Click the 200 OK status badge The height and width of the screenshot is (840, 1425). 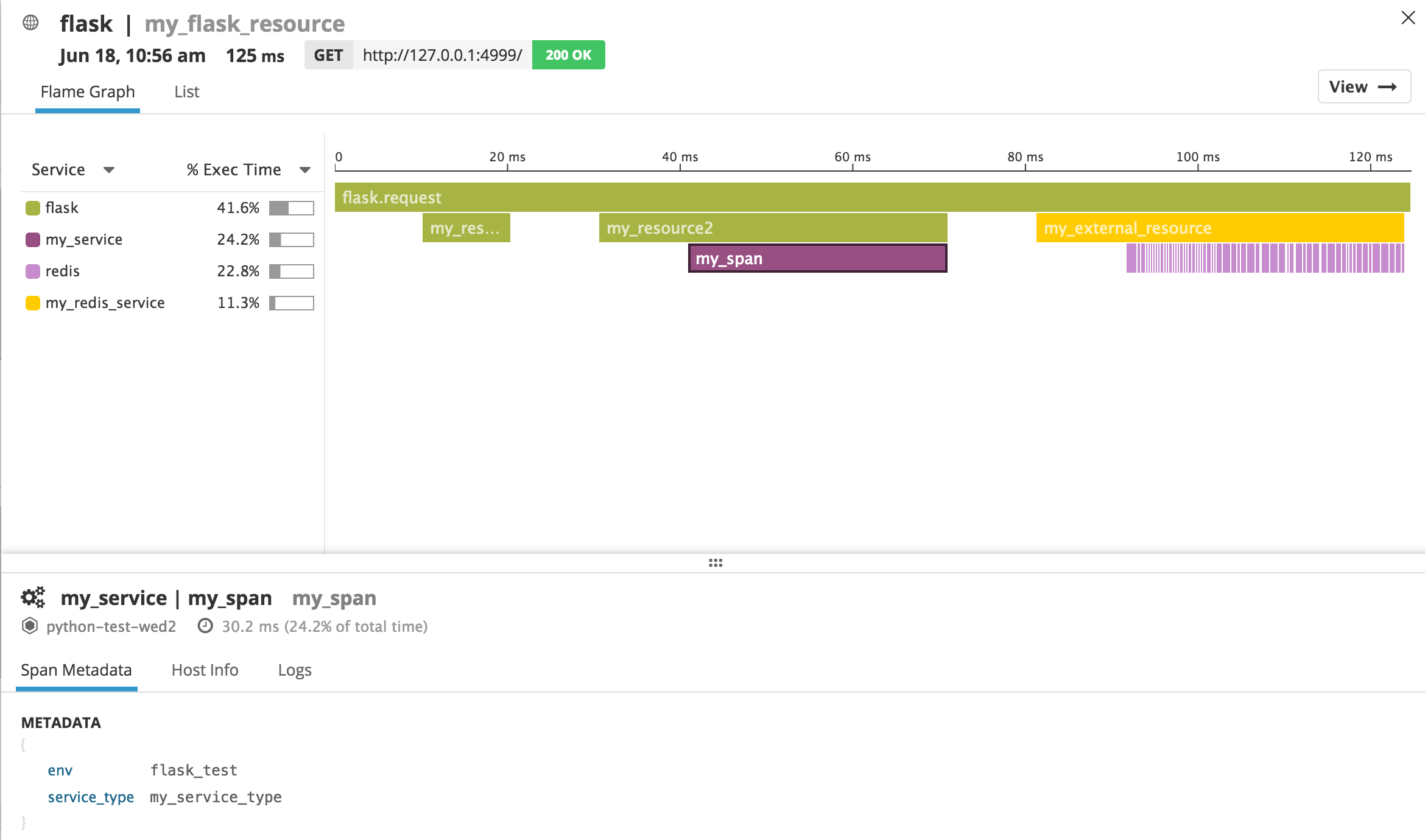(568, 55)
